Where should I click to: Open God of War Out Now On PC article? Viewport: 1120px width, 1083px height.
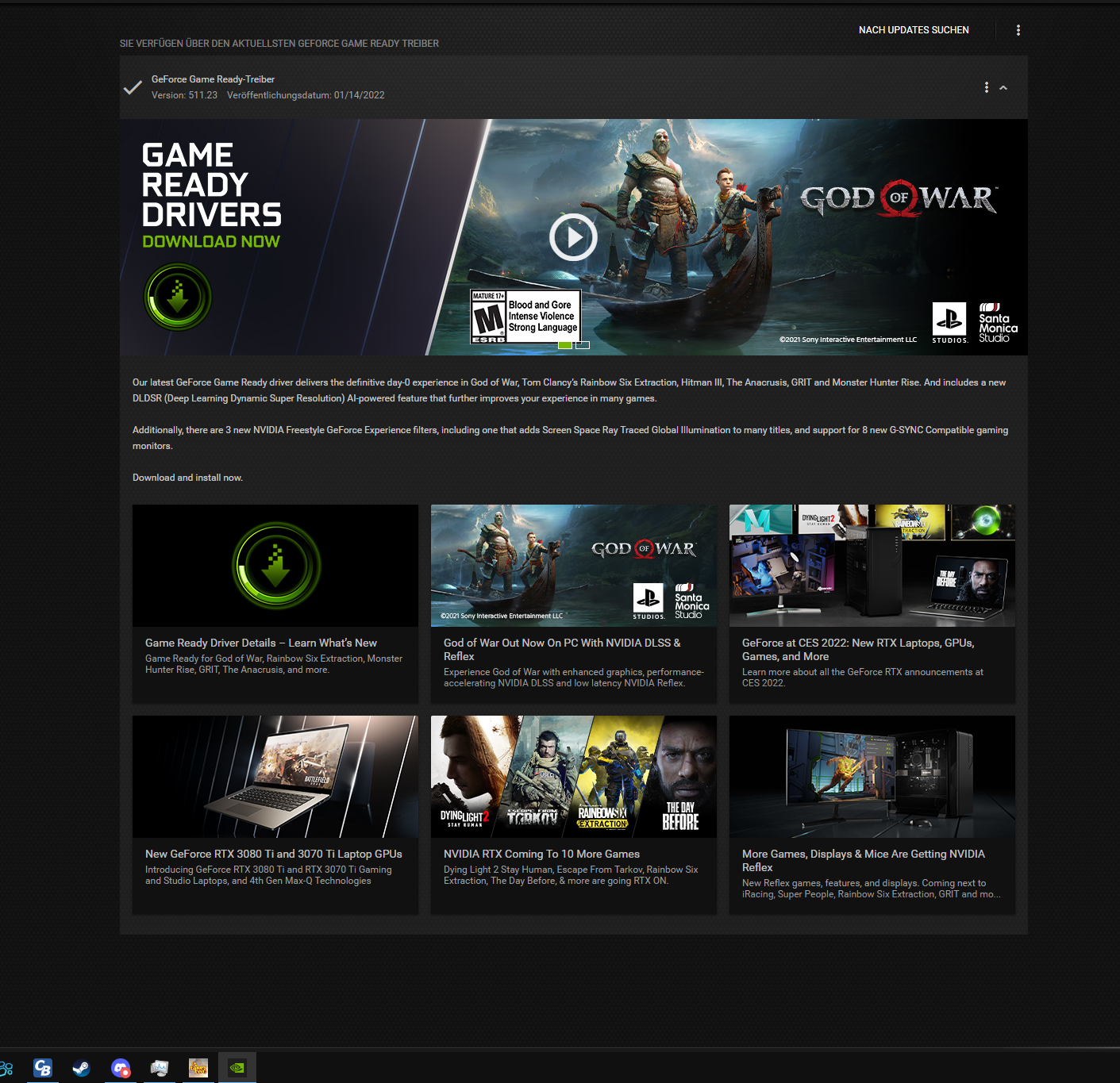click(x=562, y=649)
